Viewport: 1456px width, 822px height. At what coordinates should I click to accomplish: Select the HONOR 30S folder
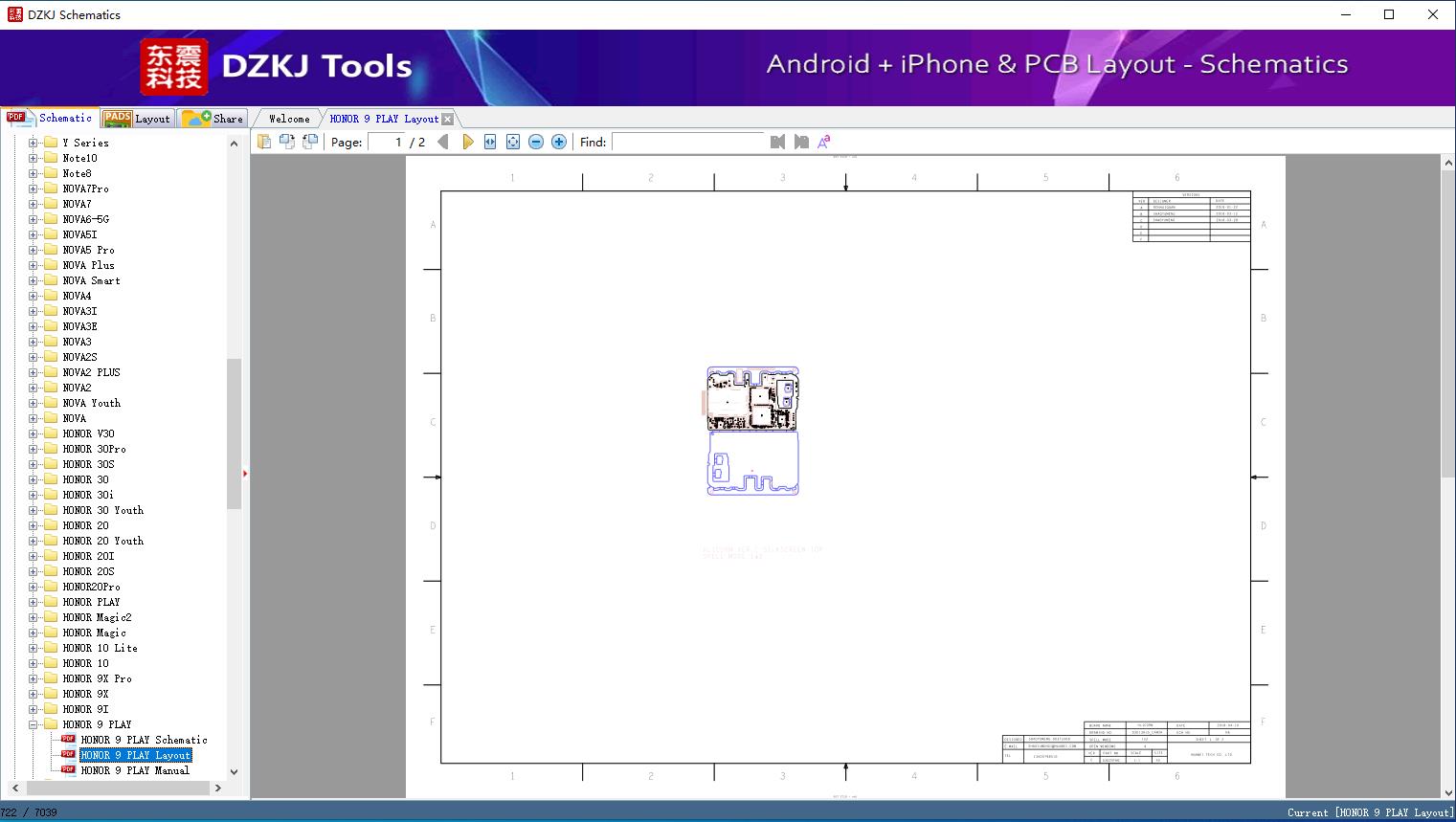(x=88, y=464)
